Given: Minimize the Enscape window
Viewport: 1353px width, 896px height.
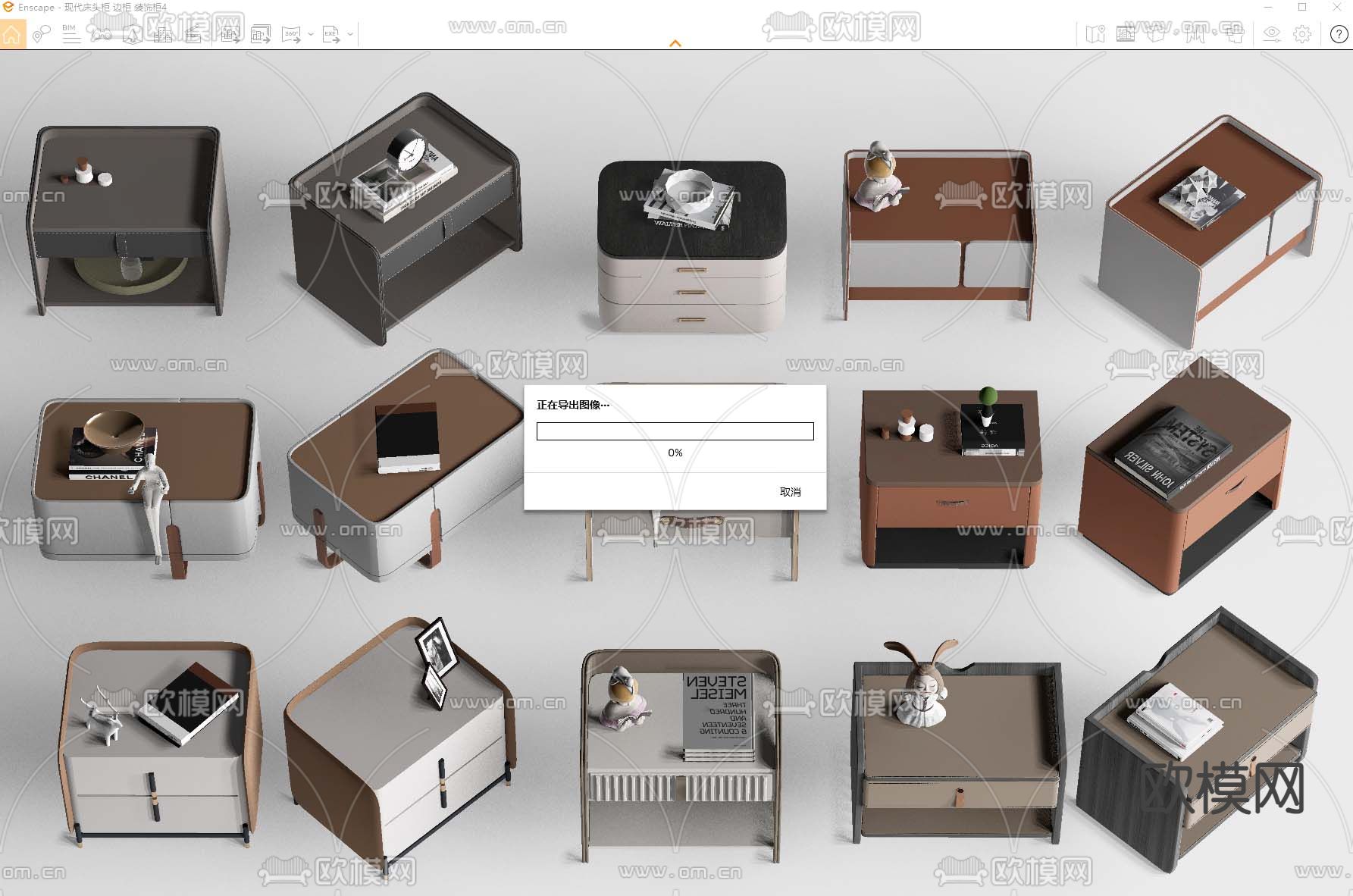Looking at the screenshot, I should coord(1269,7).
